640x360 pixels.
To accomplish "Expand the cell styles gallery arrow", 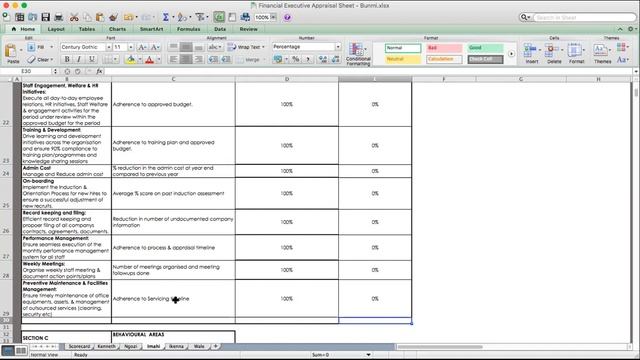I will [x=511, y=54].
